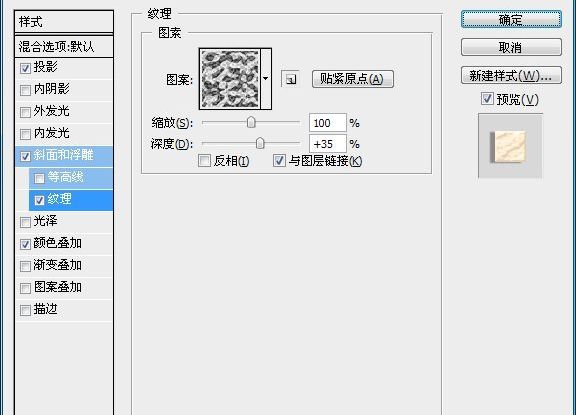576x415 pixels.
Task: Open the 光泽 settings row
Action: click(64, 222)
